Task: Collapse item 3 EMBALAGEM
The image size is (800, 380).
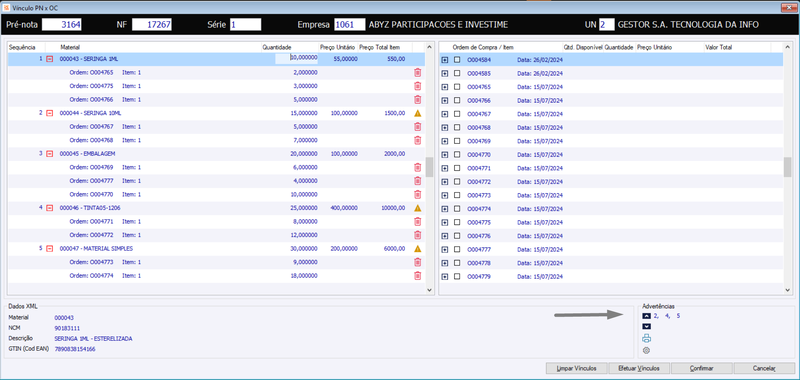Action: (x=49, y=154)
